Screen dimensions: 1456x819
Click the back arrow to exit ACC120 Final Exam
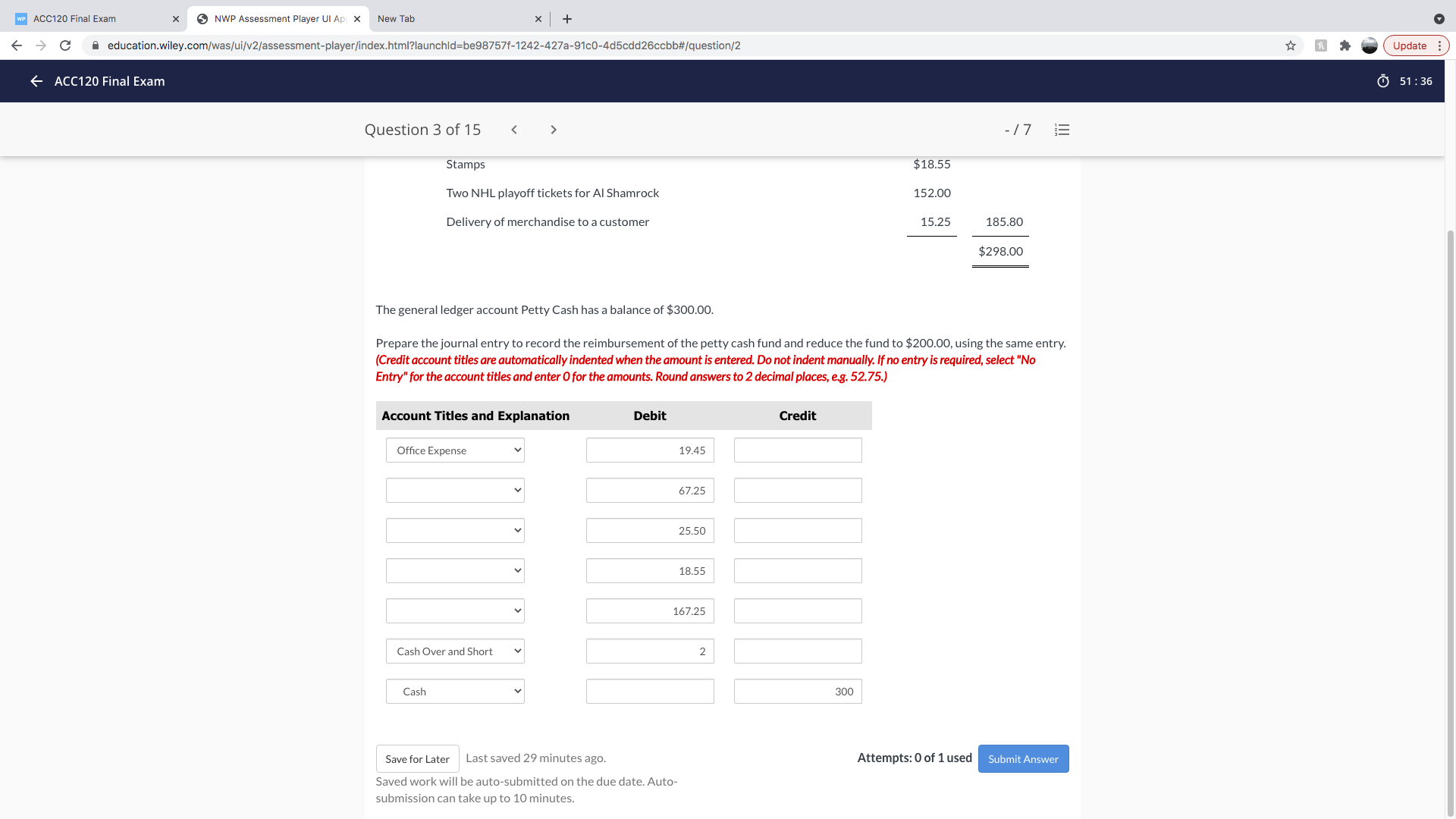pos(36,81)
